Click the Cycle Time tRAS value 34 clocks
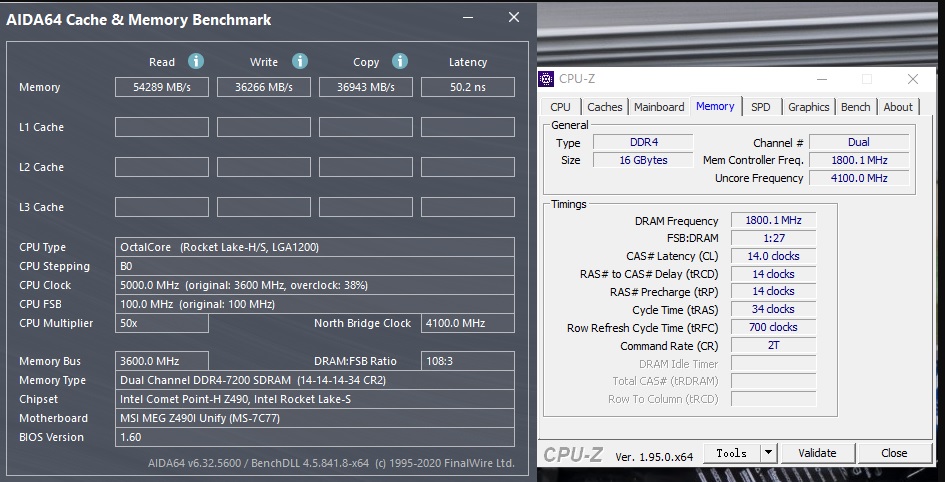Screen dimensions: 945x482 [773, 310]
